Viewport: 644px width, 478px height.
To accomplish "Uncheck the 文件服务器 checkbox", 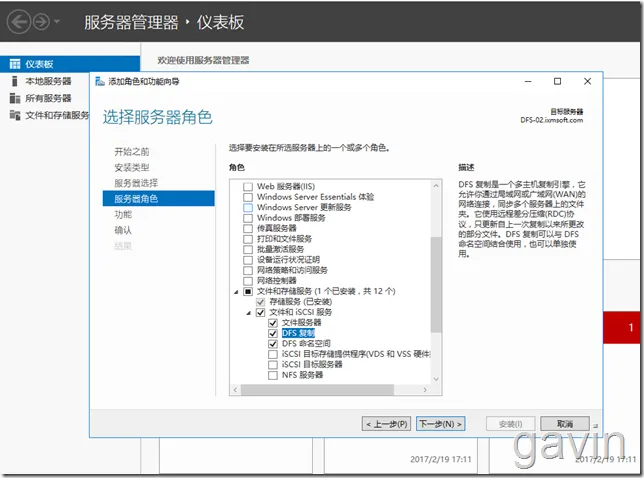I will pyautogui.click(x=273, y=323).
